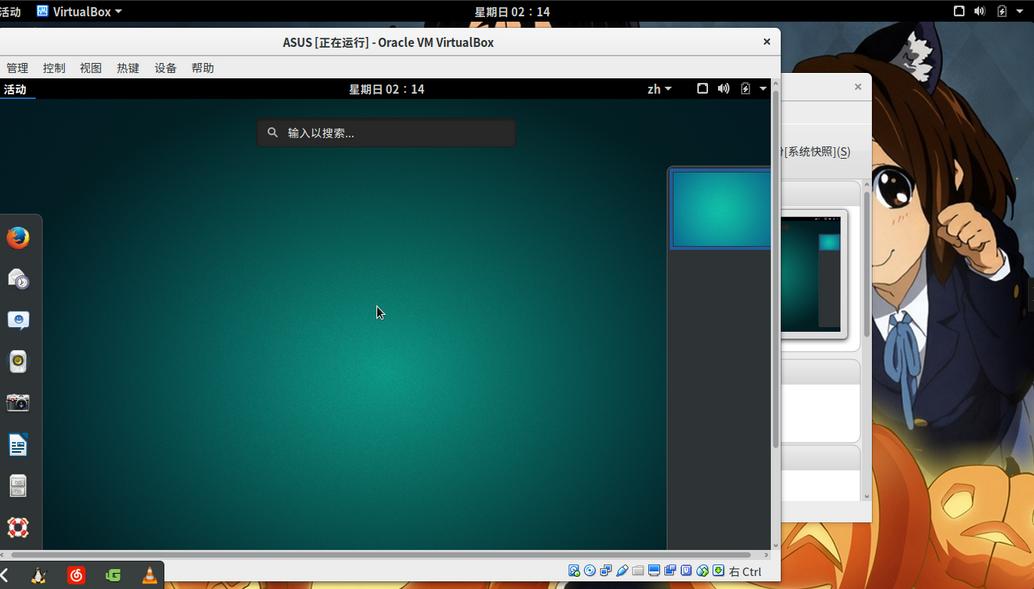Launch the chat messenger dock icon
Screen dimensions: 1034x589
point(18,321)
